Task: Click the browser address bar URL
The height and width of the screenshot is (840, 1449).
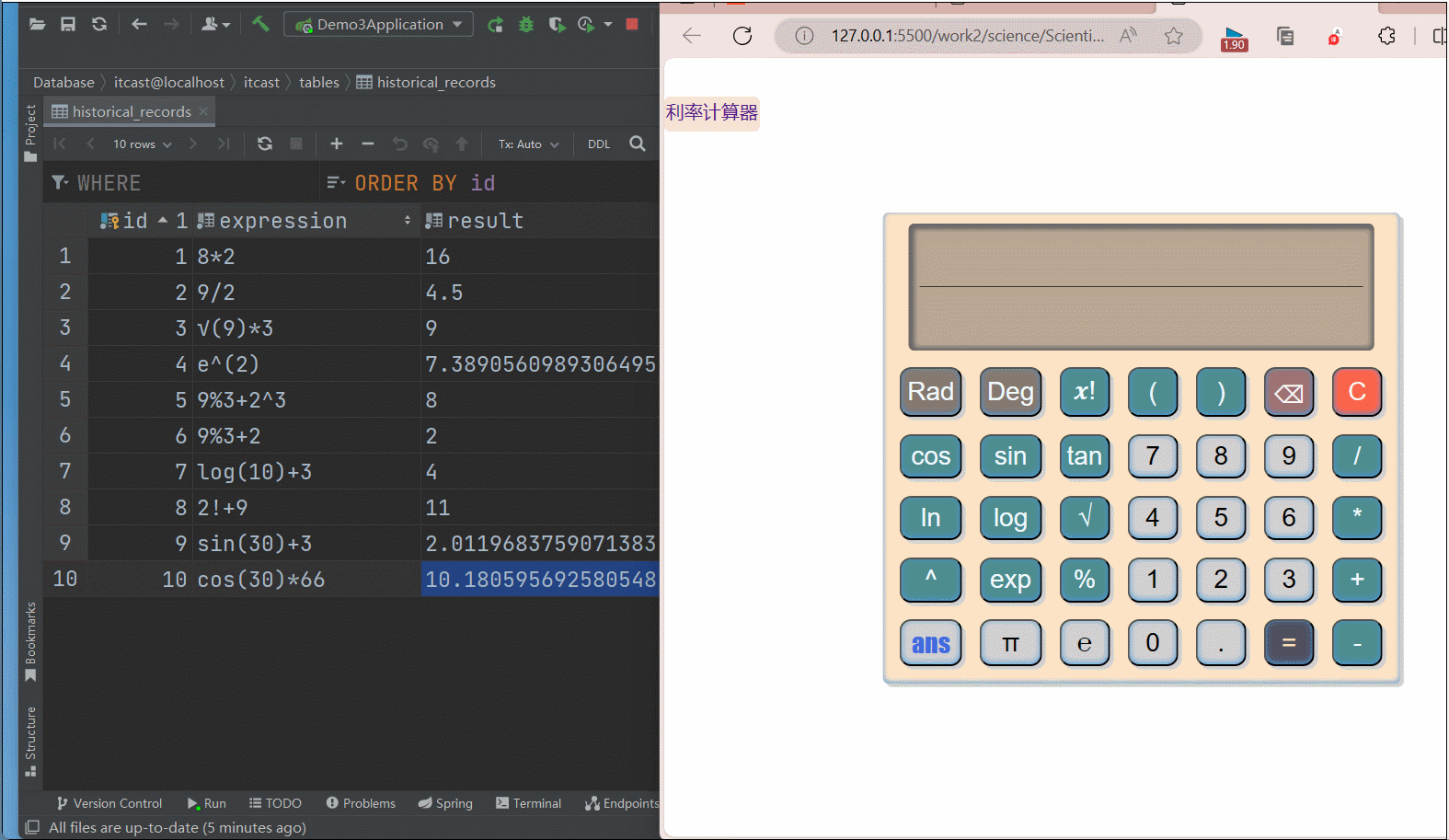Action: click(966, 36)
